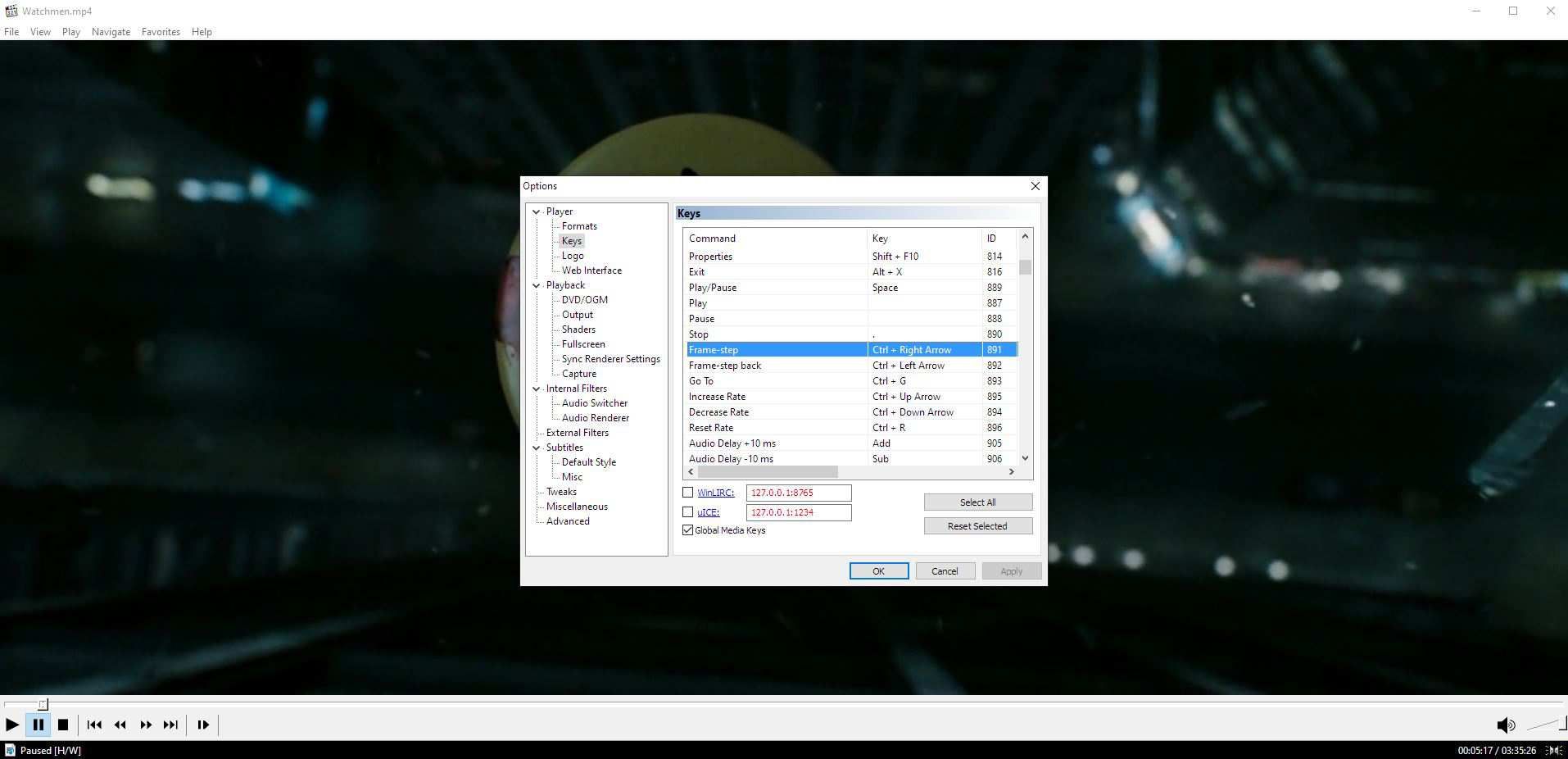Screen dimensions: 1568x759
Task: Select Sync Renderer Settings in the tree
Action: click(611, 359)
